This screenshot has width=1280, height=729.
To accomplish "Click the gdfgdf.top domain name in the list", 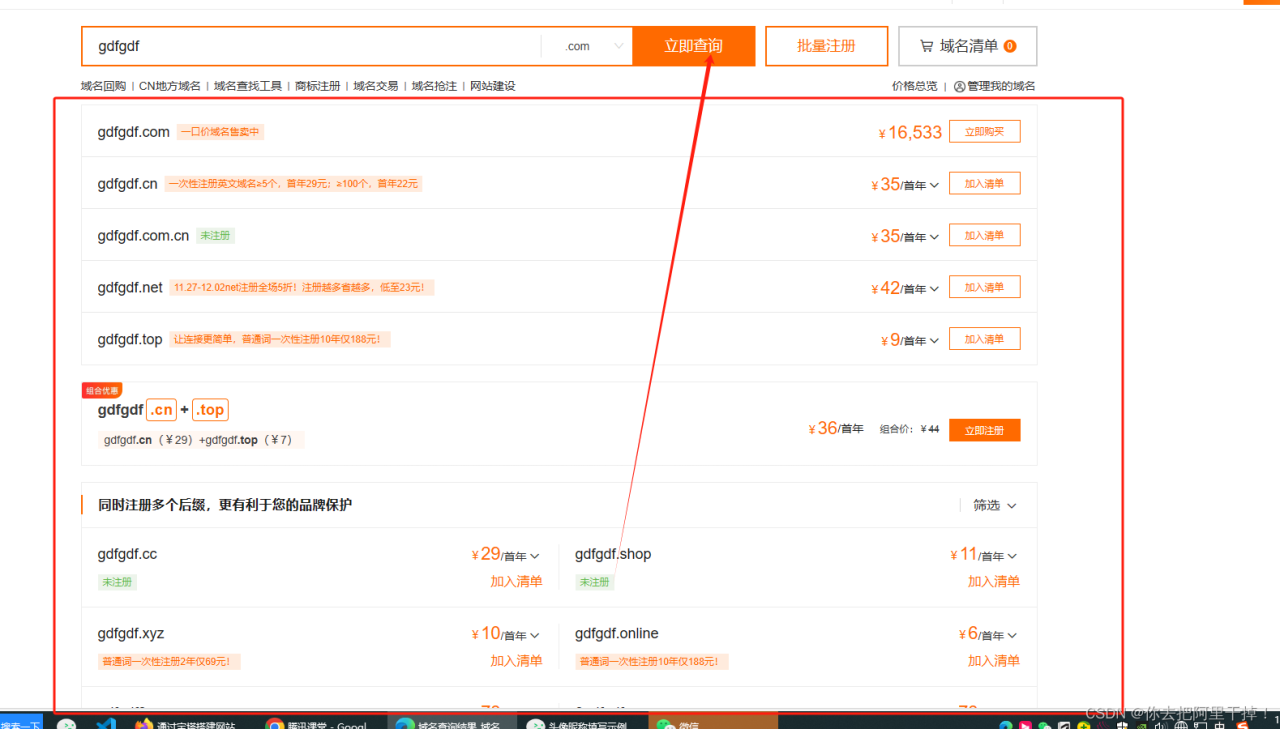I will coord(130,340).
